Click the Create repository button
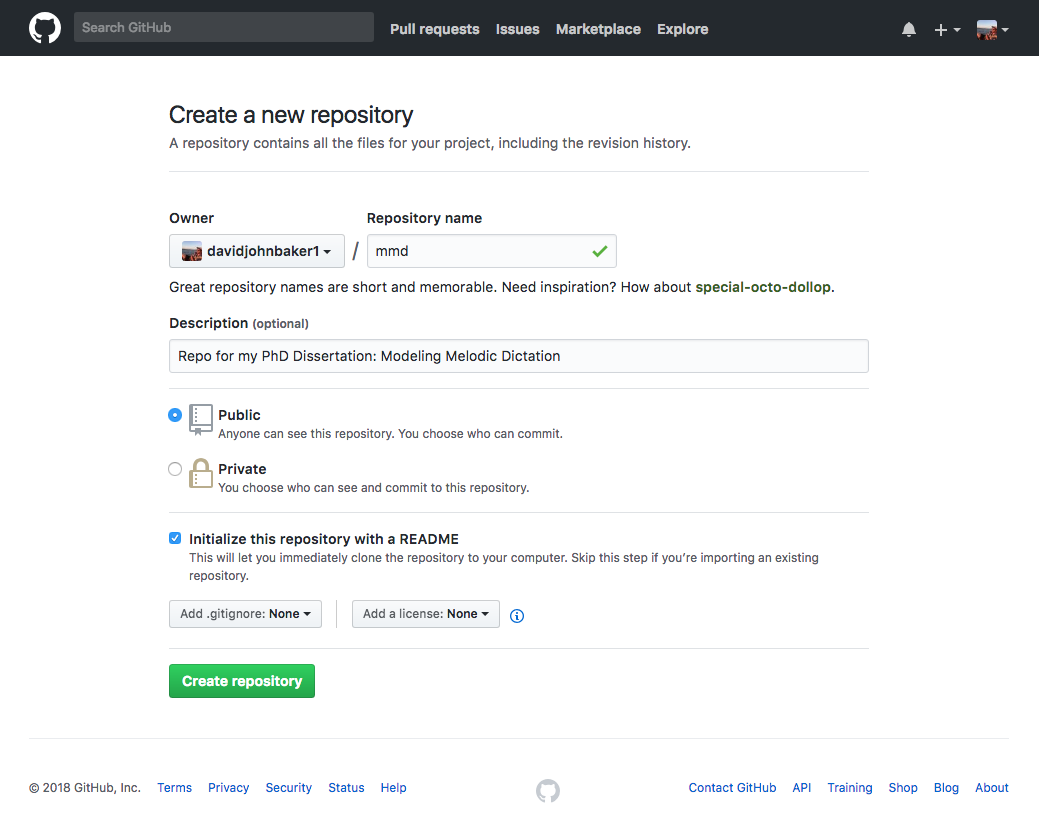Viewport: 1039px width, 824px height. pyautogui.click(x=242, y=681)
